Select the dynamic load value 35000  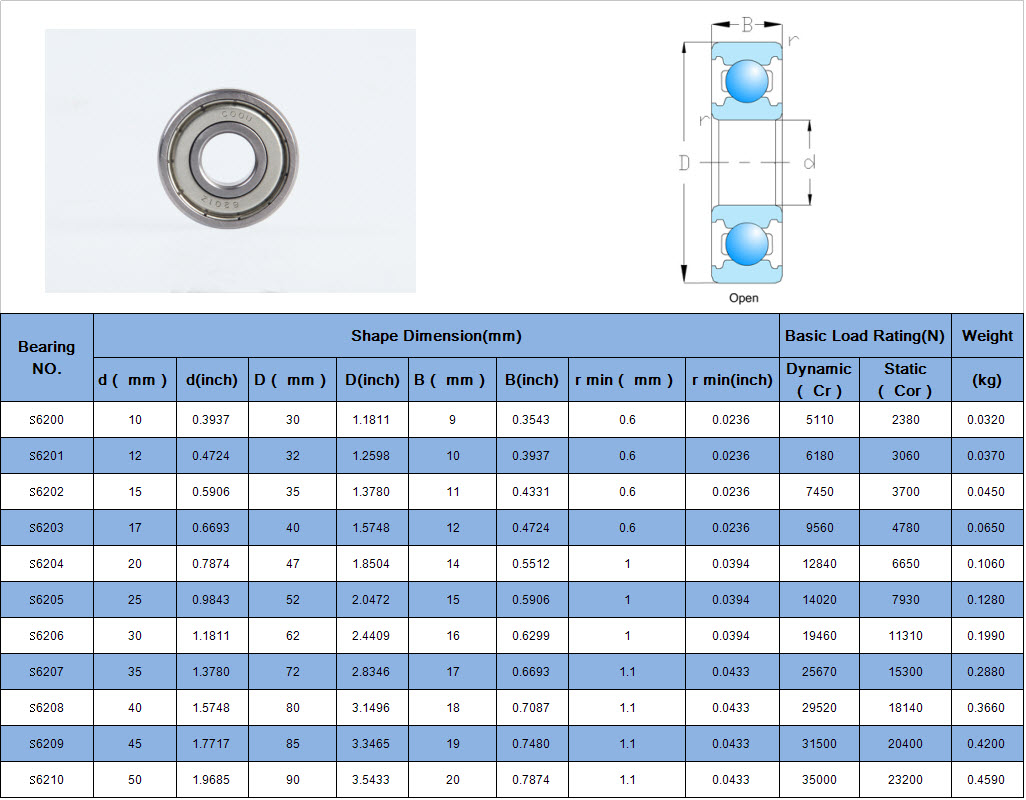[819, 780]
